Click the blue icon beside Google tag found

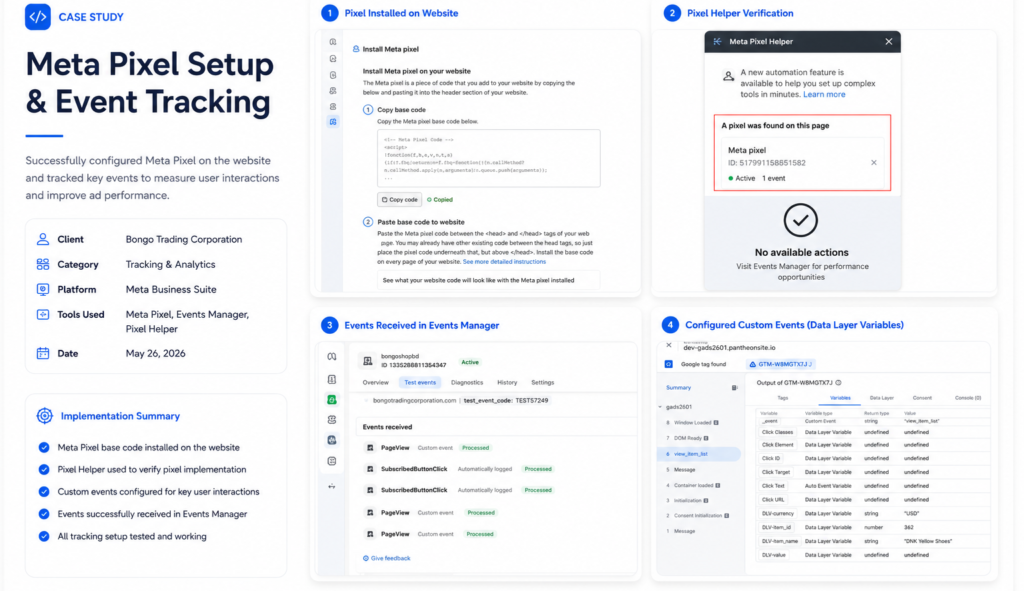click(669, 364)
